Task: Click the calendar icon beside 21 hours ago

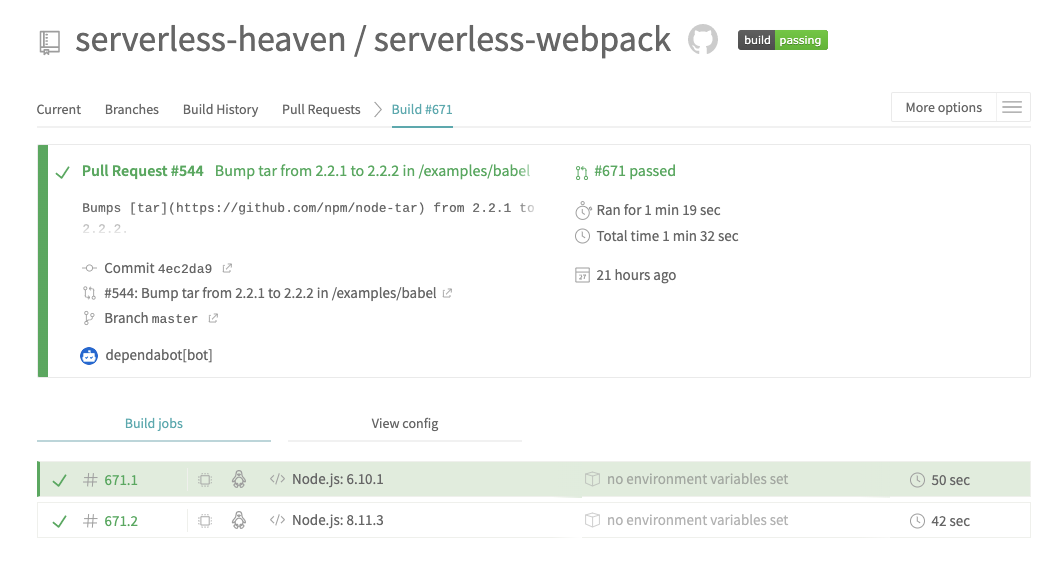Action: point(583,275)
